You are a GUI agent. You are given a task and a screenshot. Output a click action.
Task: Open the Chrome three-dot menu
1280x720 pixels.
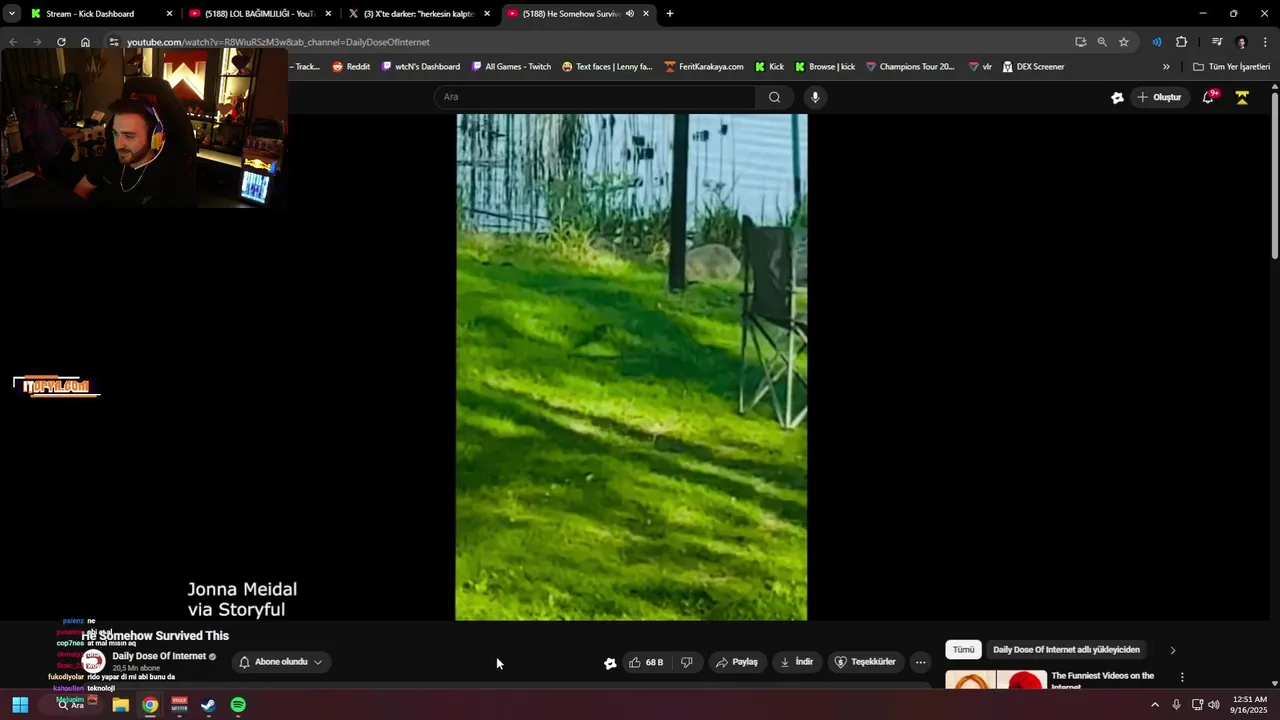tap(1266, 42)
